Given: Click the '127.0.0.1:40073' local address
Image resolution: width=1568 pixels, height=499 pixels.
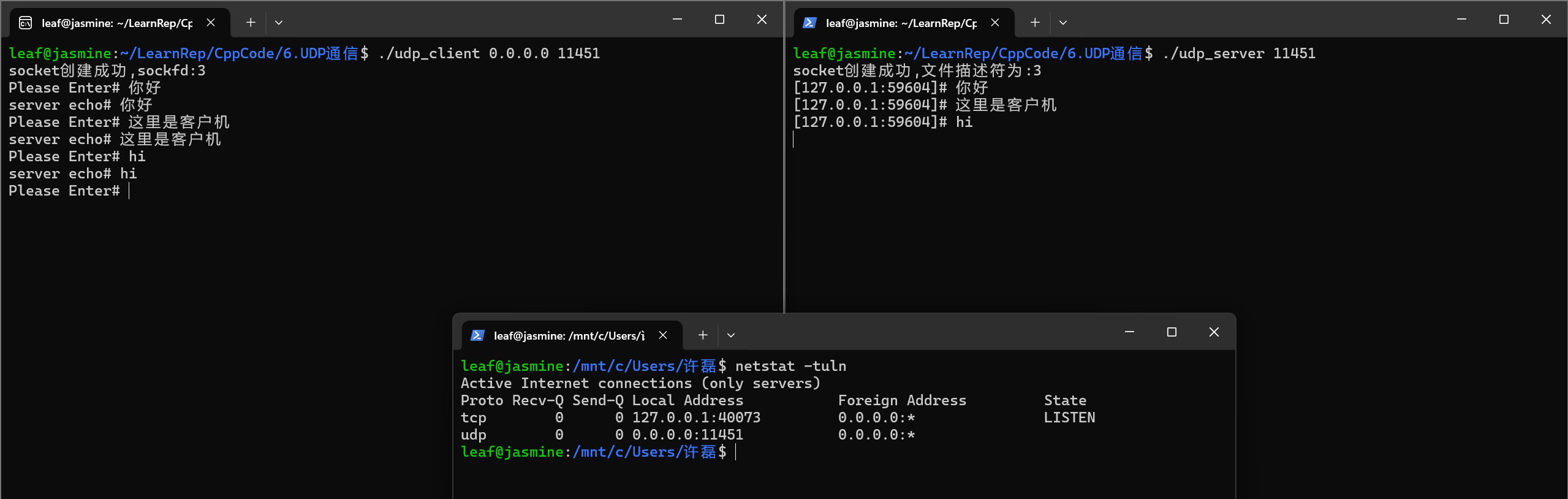Looking at the screenshot, I should coord(696,417).
